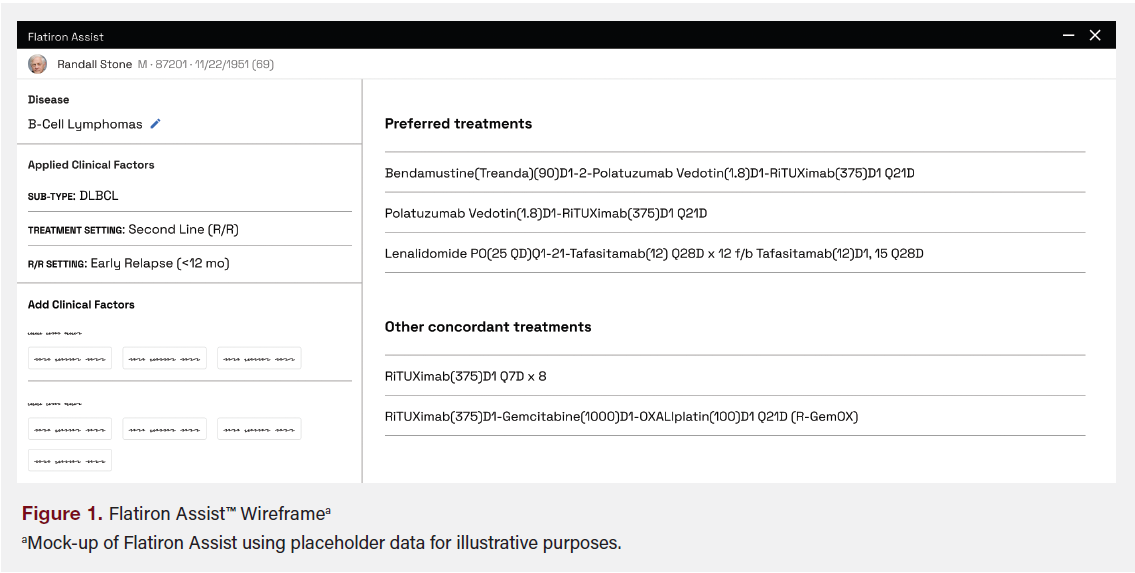Minimize the Flatiron Assist window

(1068, 36)
